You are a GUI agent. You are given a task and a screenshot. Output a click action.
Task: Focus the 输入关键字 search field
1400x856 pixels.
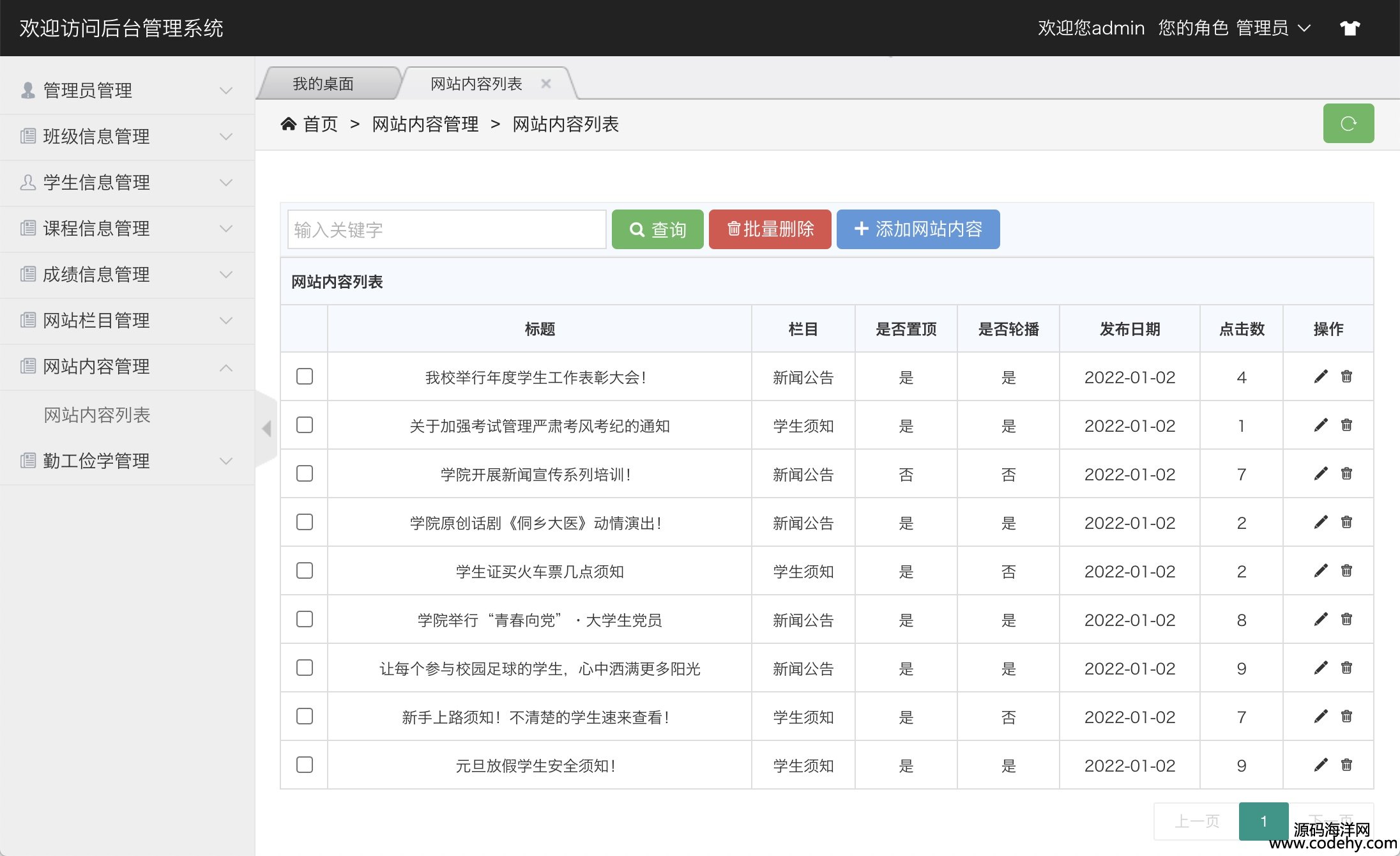pyautogui.click(x=447, y=229)
